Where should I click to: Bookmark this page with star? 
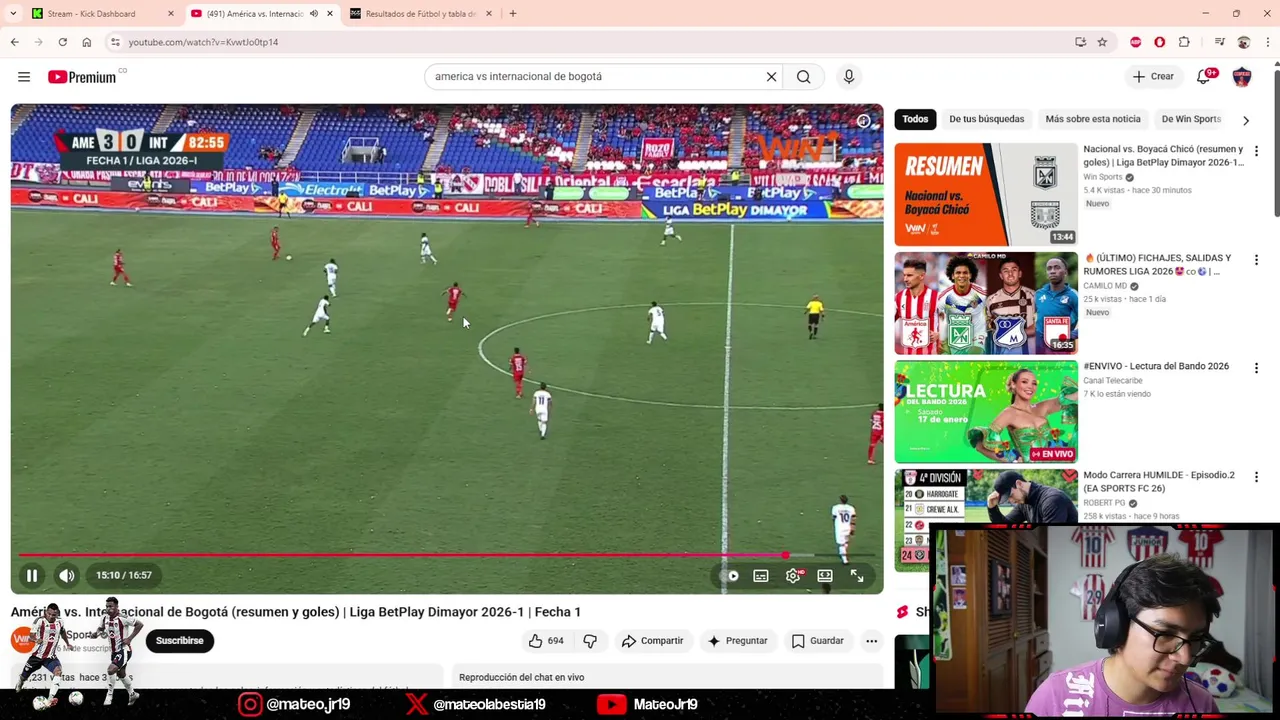1102,42
